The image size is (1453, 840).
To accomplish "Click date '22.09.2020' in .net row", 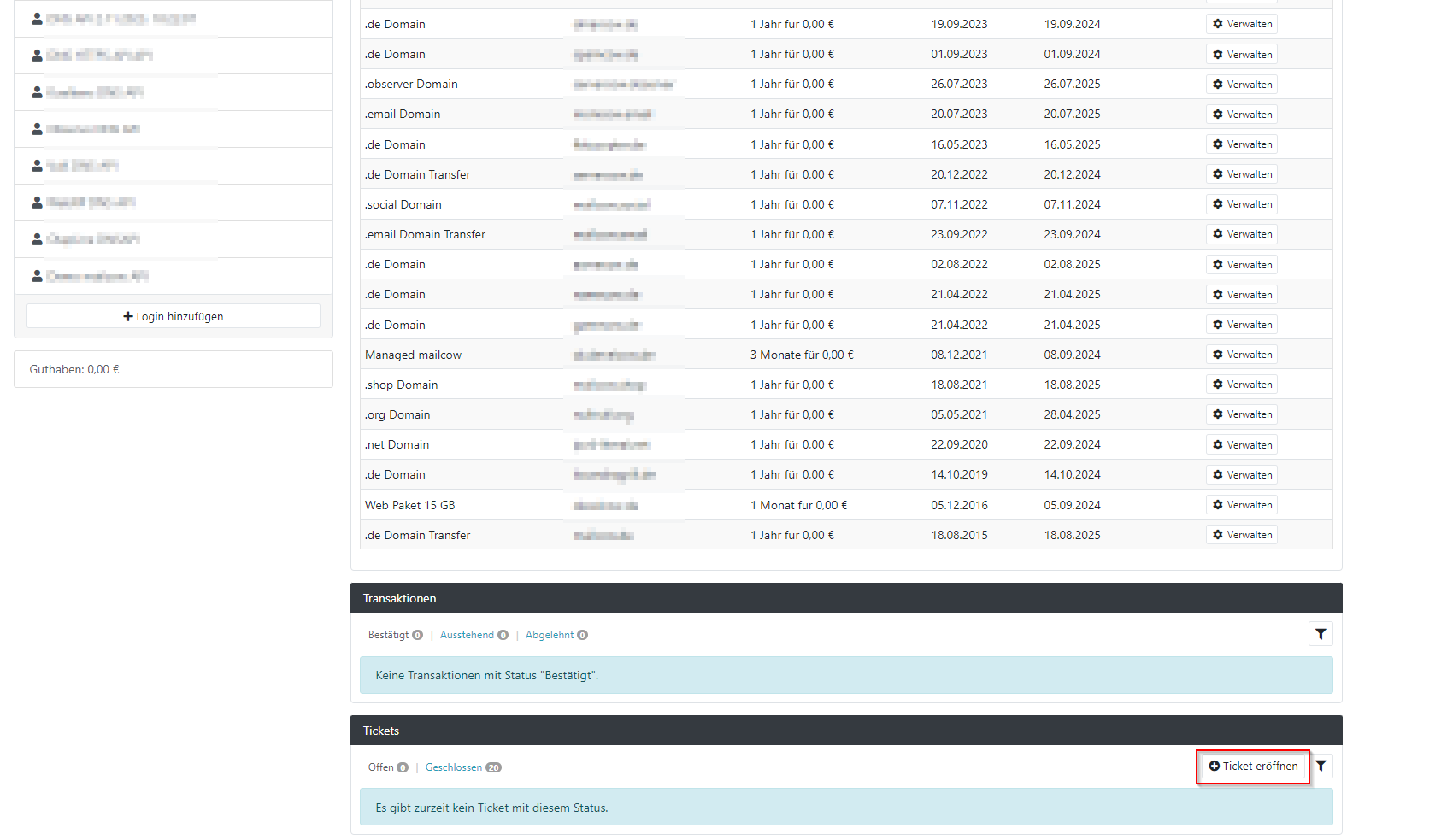I will coord(959,444).
